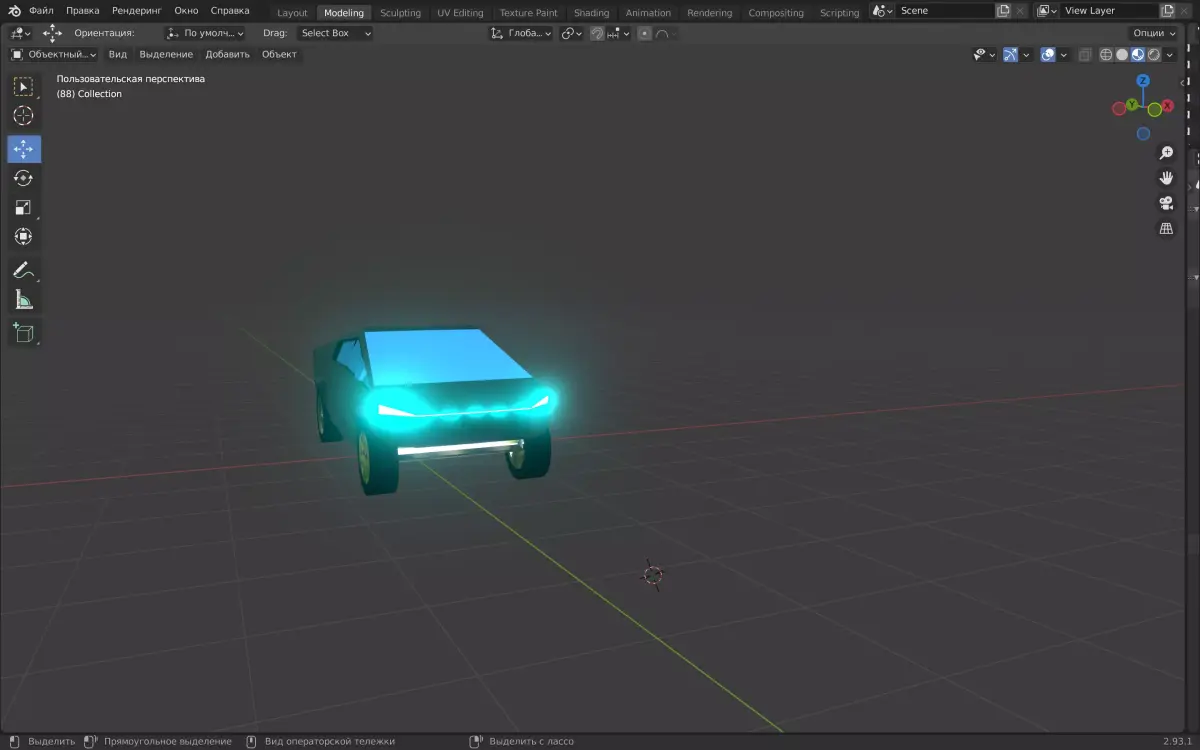Select the Measure tool
The height and width of the screenshot is (750, 1200).
click(24, 299)
